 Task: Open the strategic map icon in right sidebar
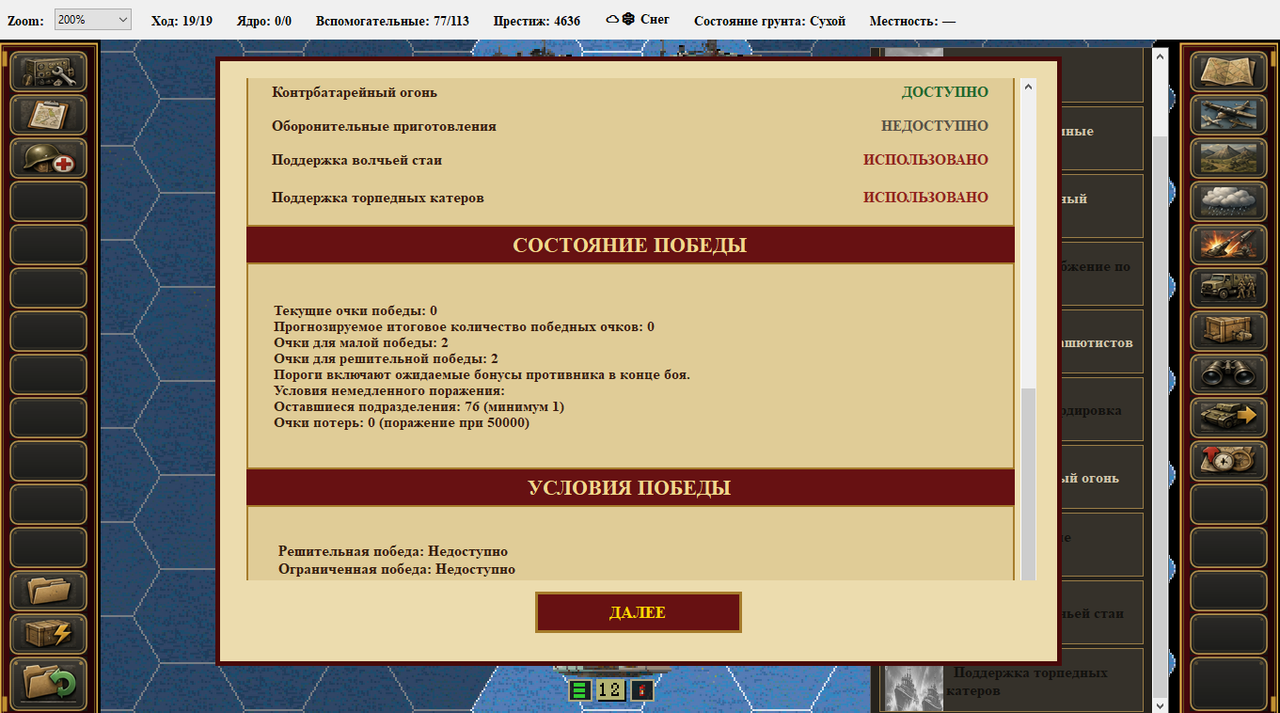point(1230,72)
